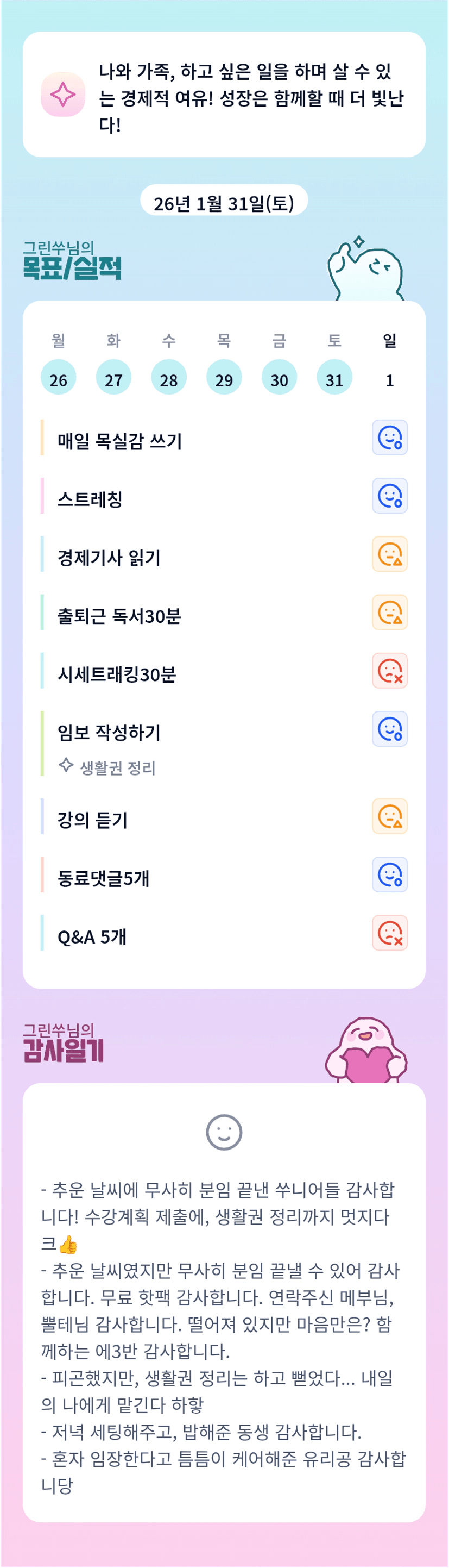Tap the blue smiley status for 스트레칭

389,496
